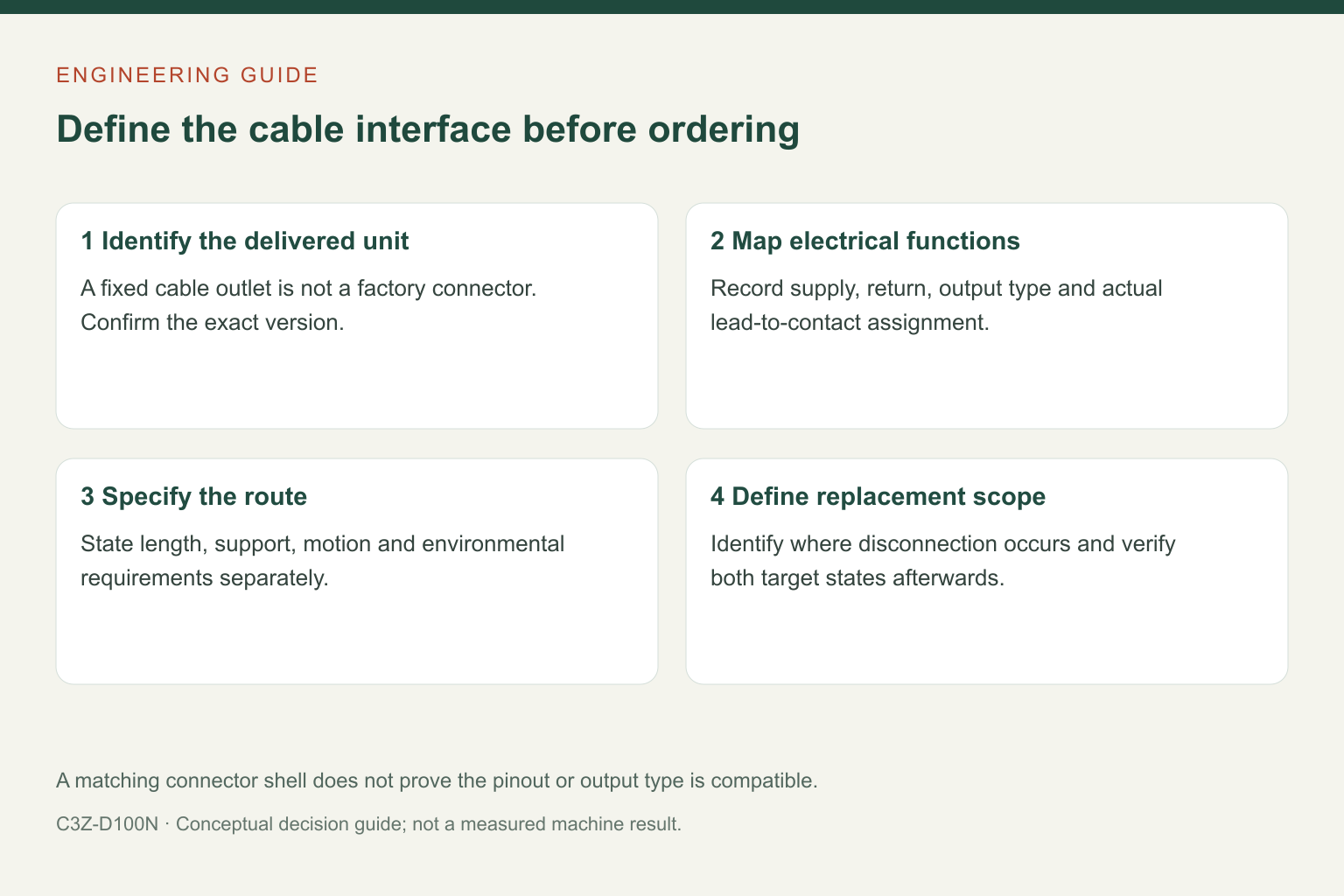Viewport: 1344px width, 896px height.
Task: Click 'Record supply, return, output type and actual' text
Action: pyautogui.click(x=936, y=288)
